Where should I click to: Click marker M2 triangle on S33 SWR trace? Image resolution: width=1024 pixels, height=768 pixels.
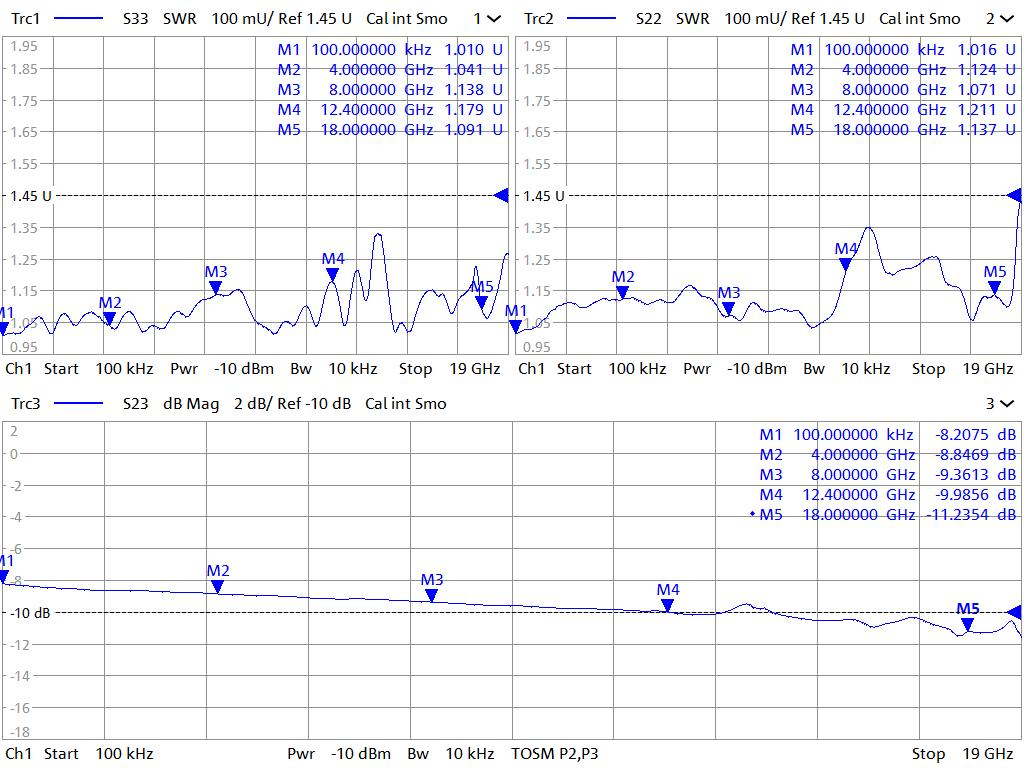(x=110, y=318)
